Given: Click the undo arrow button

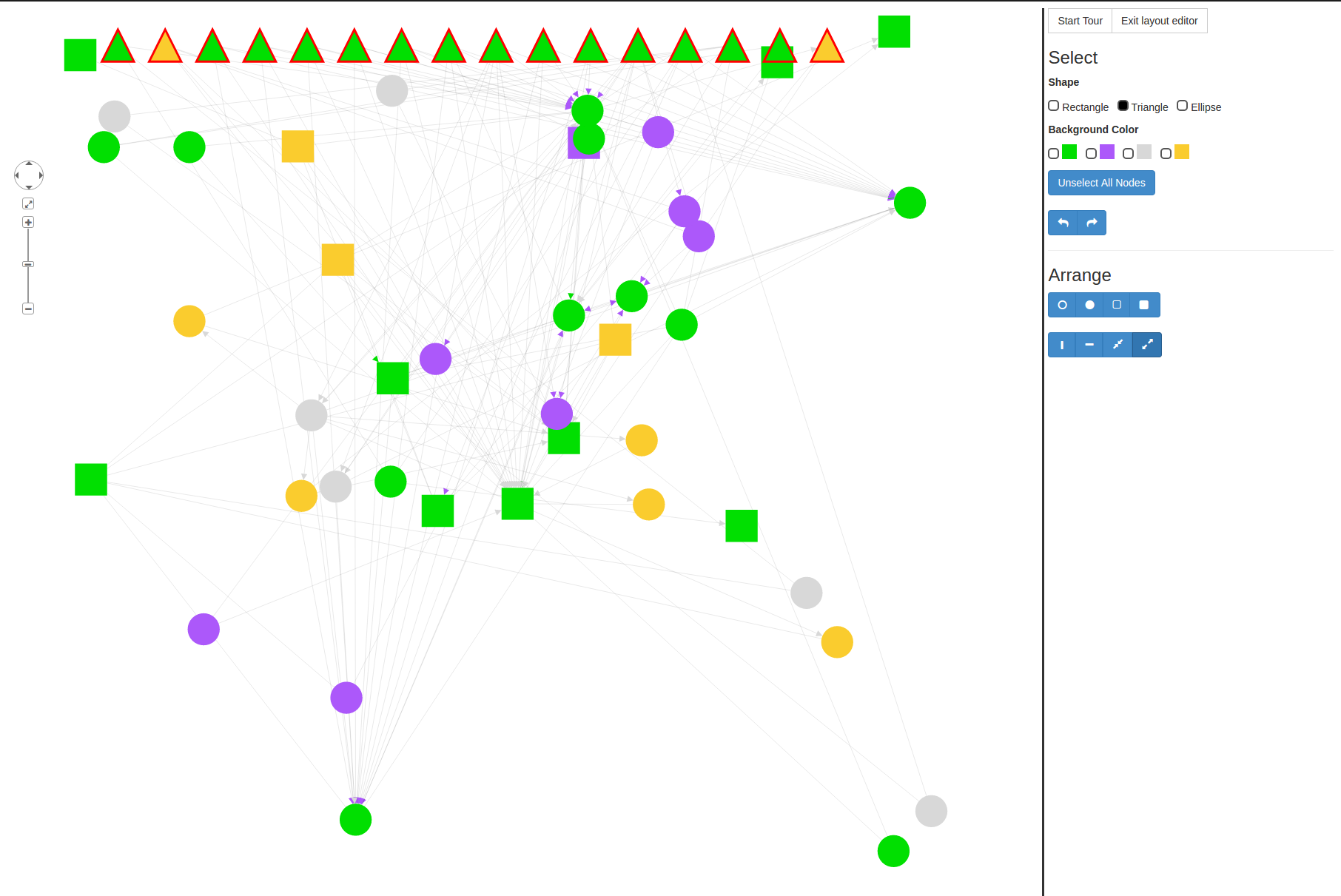Looking at the screenshot, I should (1063, 223).
